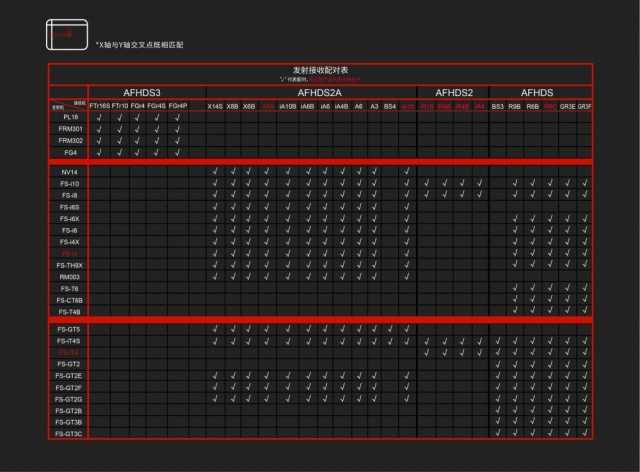The height and width of the screenshot is (472, 640).
Task: Click the RM003 transmitter row label
Action: [x=69, y=276]
